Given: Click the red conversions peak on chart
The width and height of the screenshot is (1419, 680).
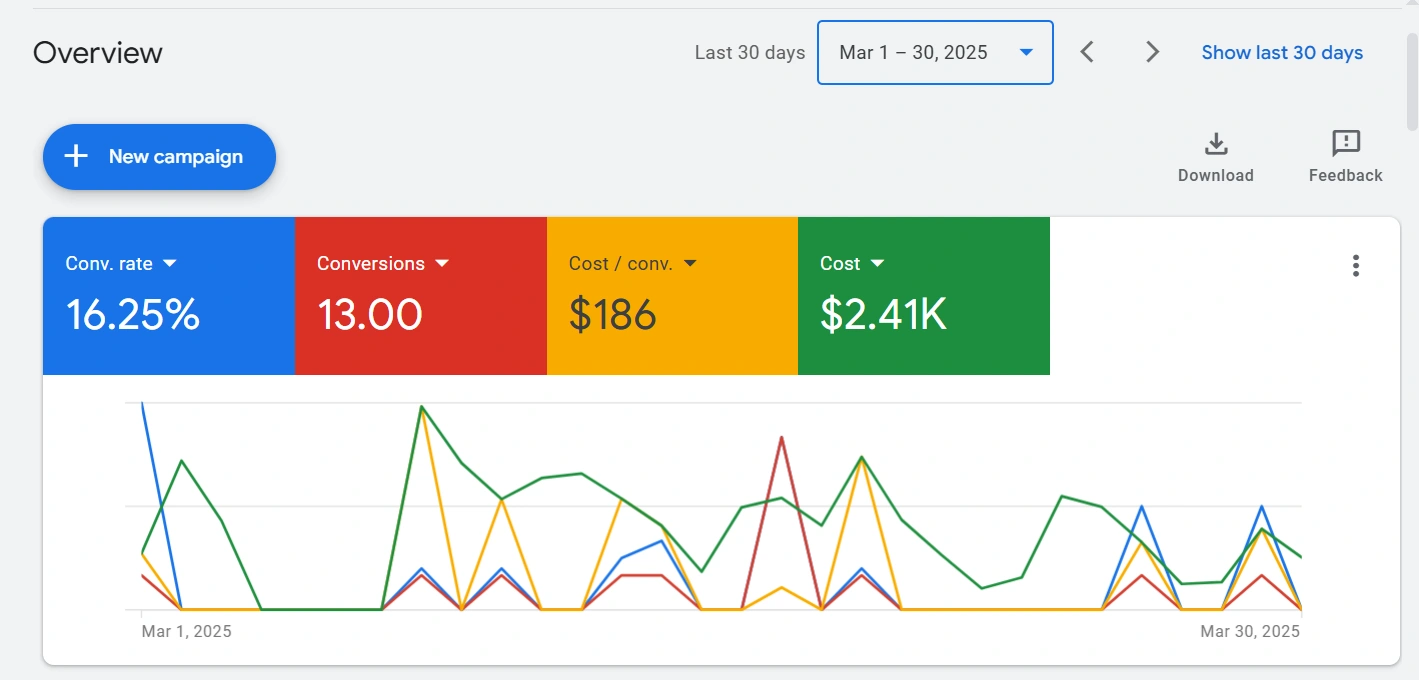Looking at the screenshot, I should [x=781, y=437].
